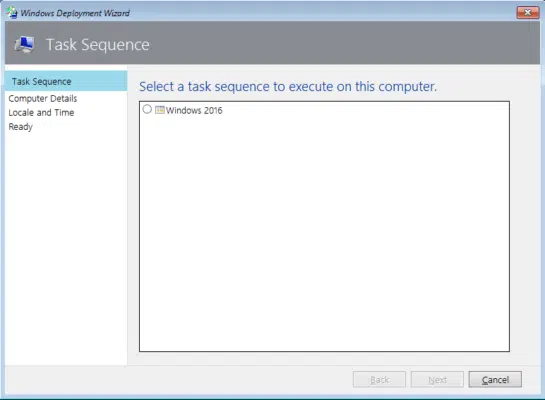Click the Back button
Screen dimensions: 545x400
point(379,379)
